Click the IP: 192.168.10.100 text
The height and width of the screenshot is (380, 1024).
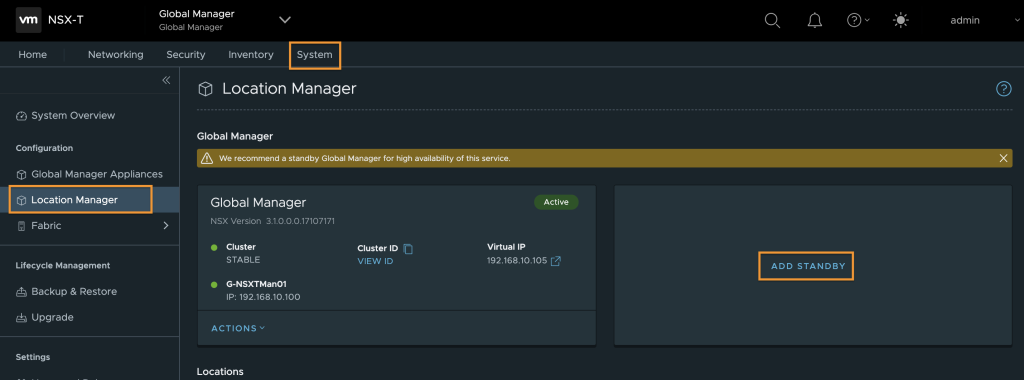pyautogui.click(x=263, y=297)
